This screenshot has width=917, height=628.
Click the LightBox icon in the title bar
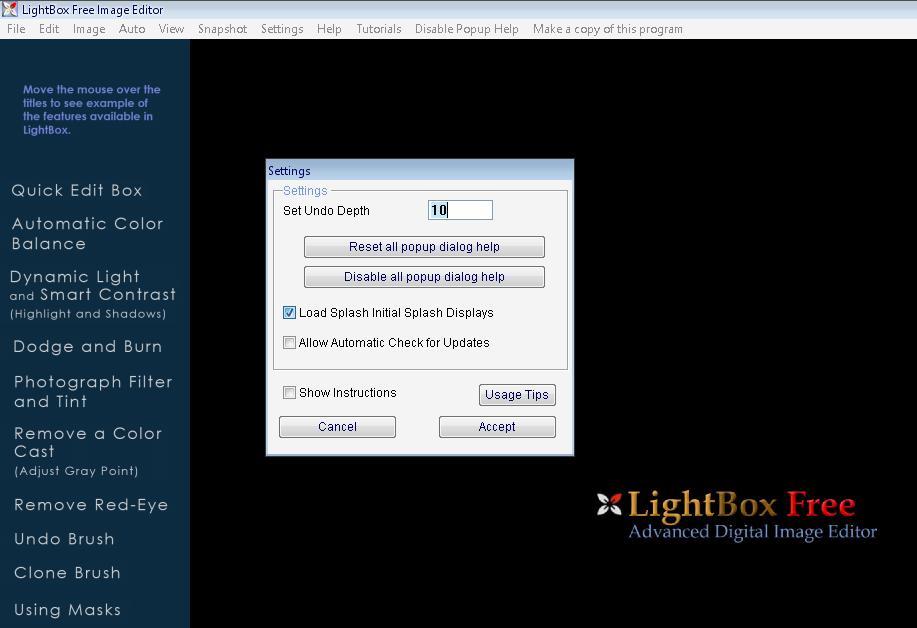[10, 10]
